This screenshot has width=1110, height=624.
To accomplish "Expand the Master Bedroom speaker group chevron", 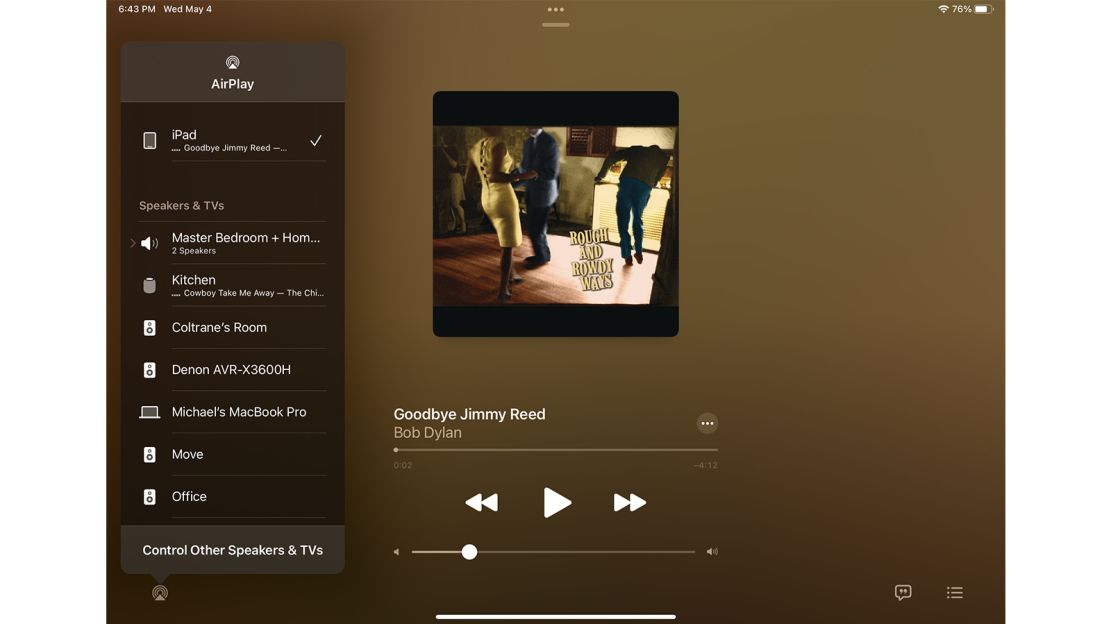I will pyautogui.click(x=132, y=243).
